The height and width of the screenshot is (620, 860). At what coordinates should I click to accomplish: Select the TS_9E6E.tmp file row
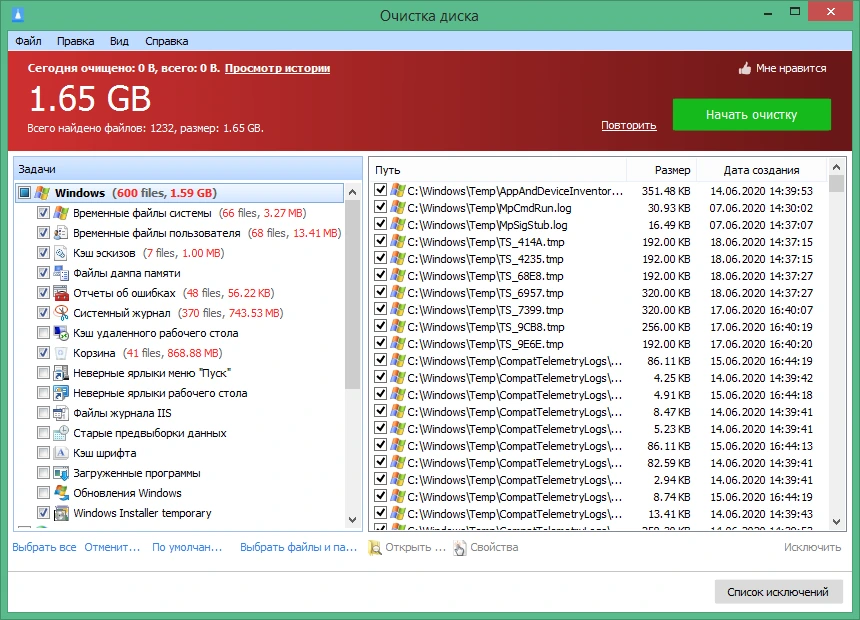point(598,344)
